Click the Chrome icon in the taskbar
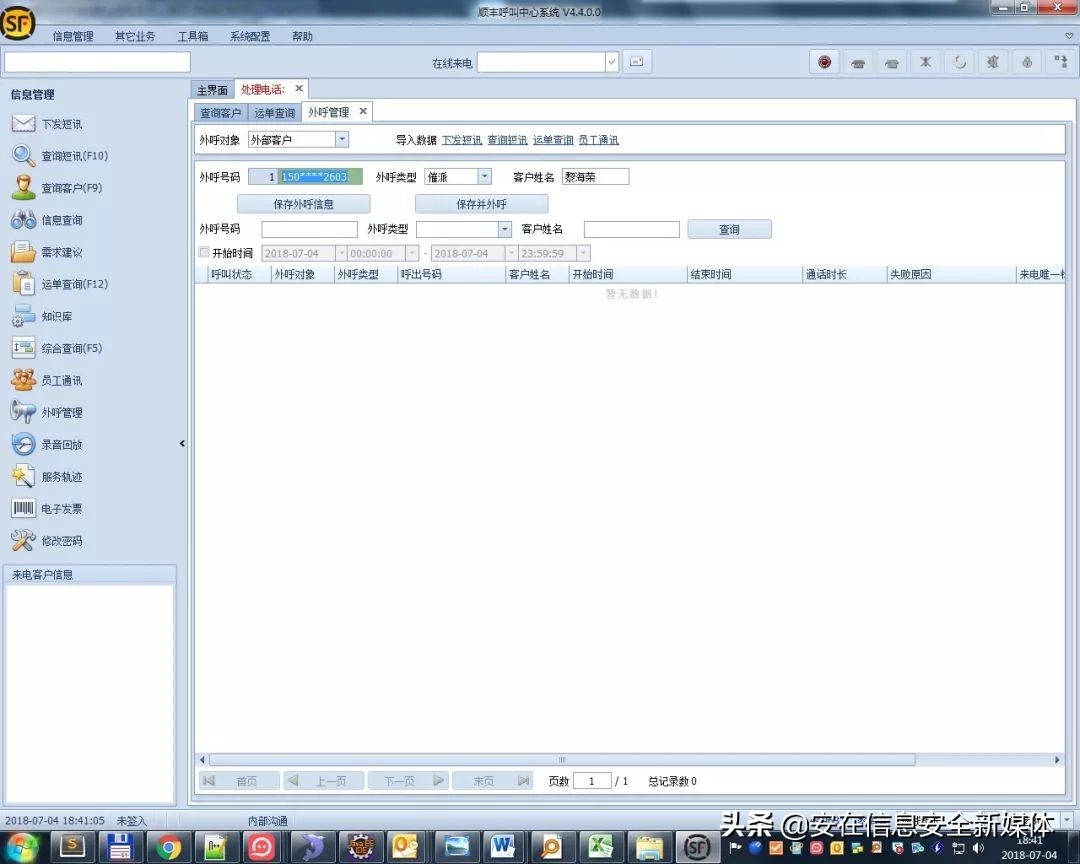 169,848
